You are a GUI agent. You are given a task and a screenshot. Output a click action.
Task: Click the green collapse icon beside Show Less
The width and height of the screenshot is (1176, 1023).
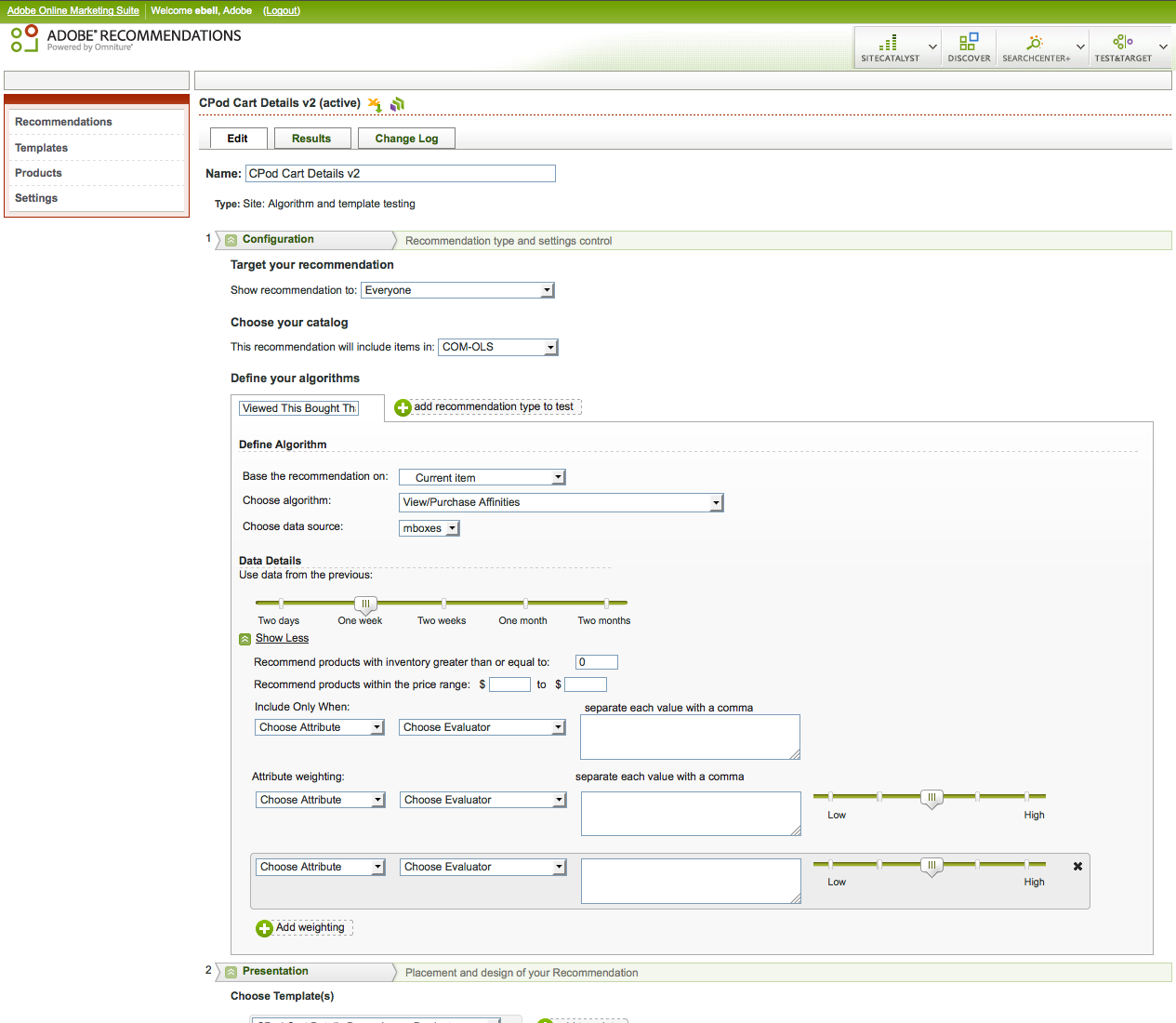244,639
